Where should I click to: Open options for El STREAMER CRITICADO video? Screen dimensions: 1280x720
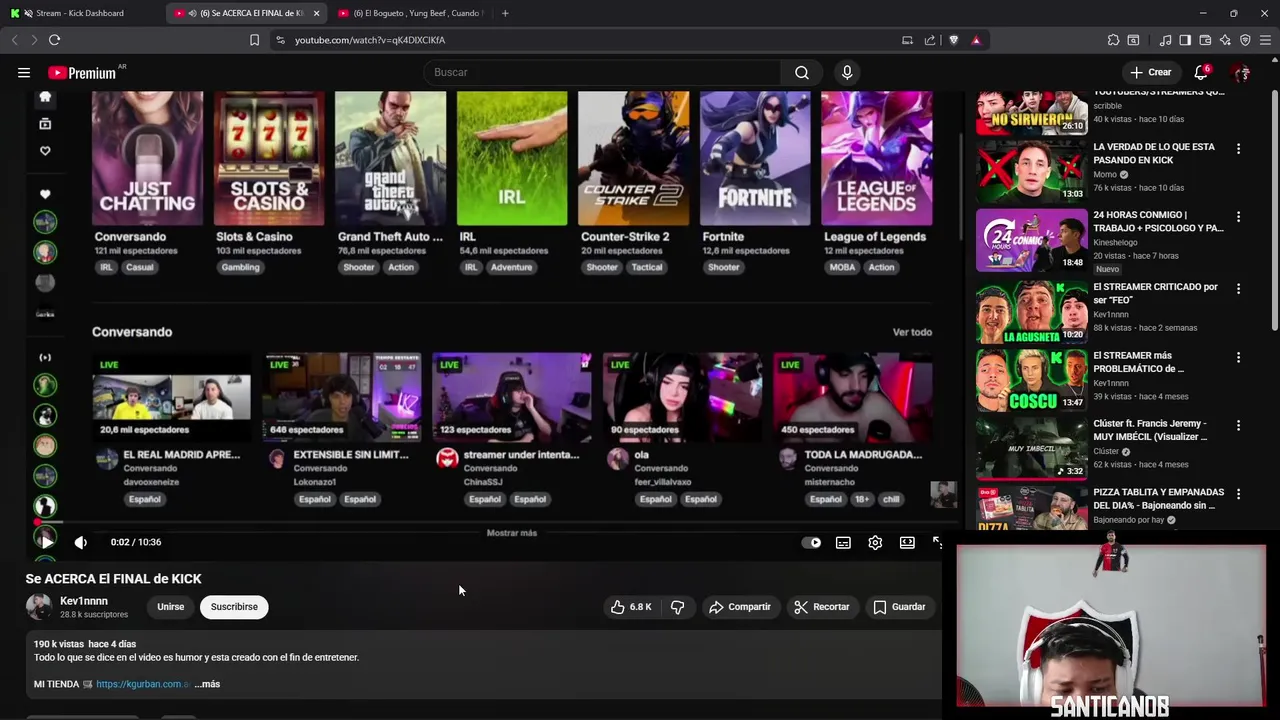point(1238,288)
